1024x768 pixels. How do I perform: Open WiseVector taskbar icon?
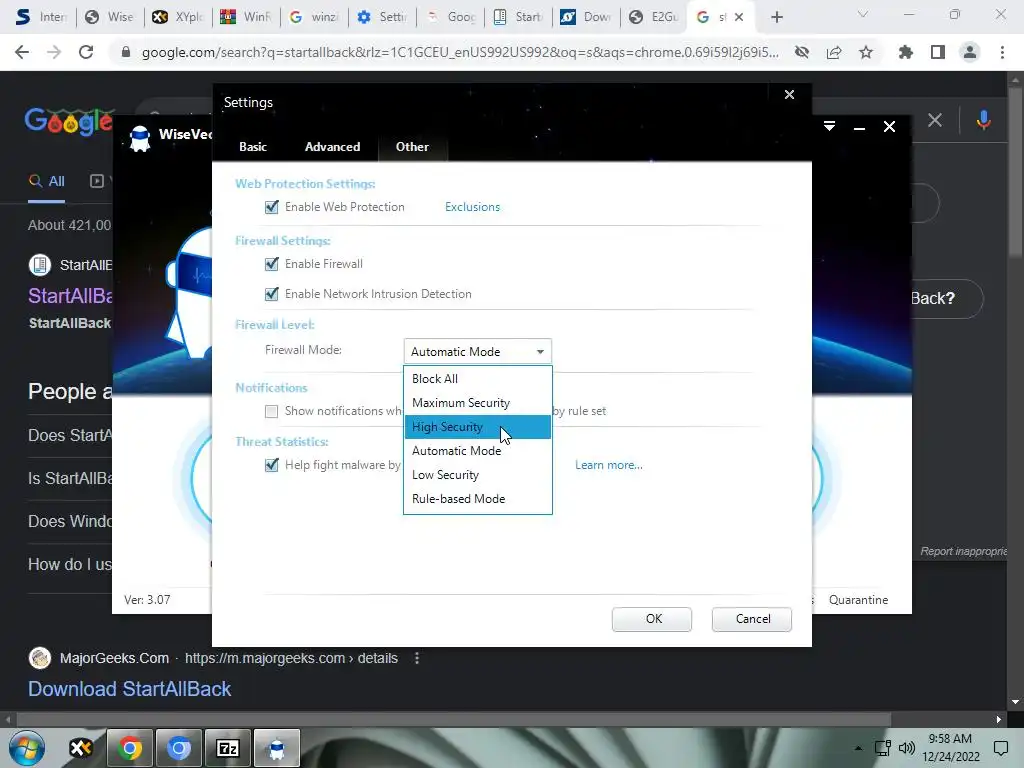276,748
